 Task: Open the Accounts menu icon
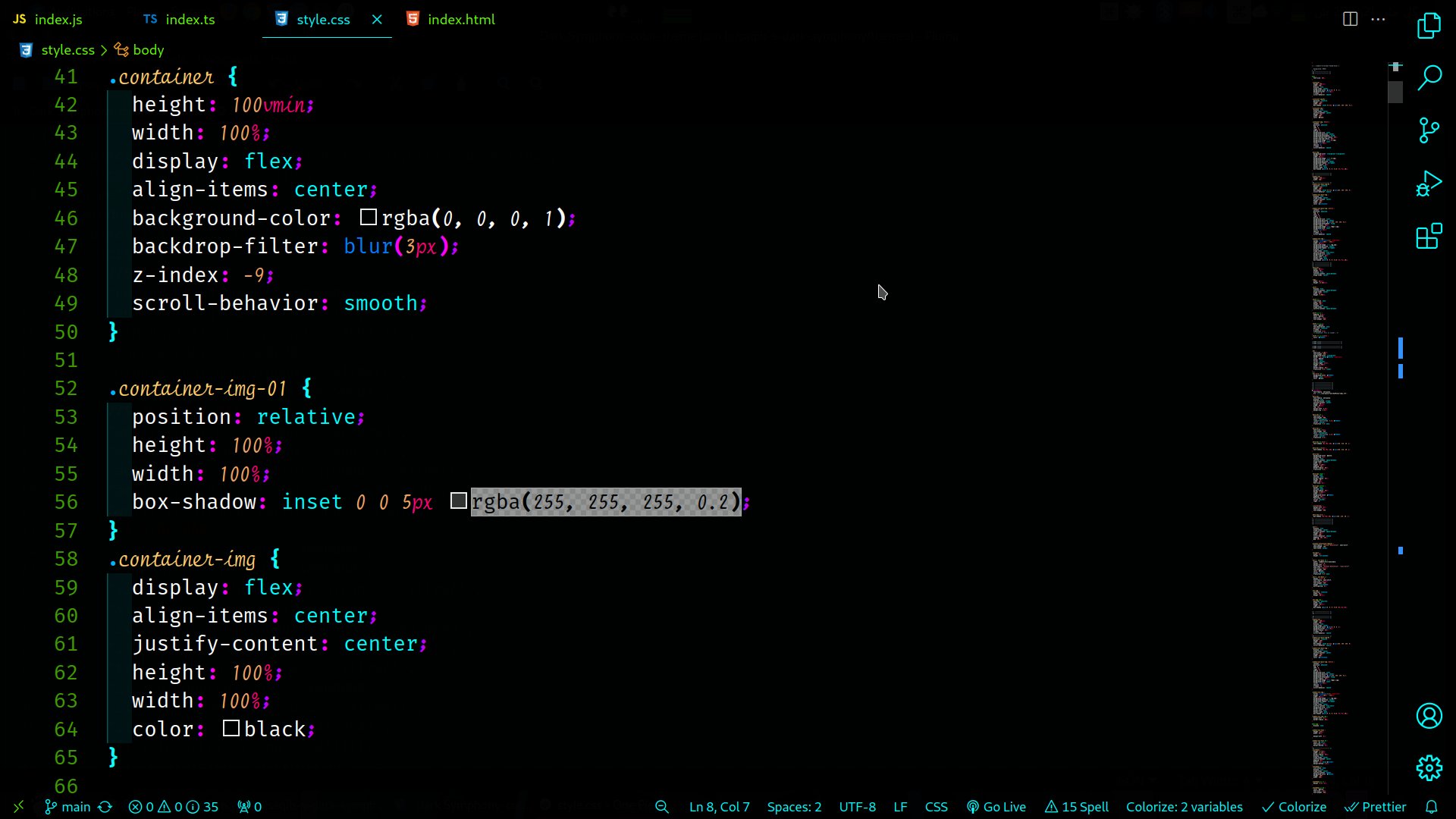tap(1429, 716)
